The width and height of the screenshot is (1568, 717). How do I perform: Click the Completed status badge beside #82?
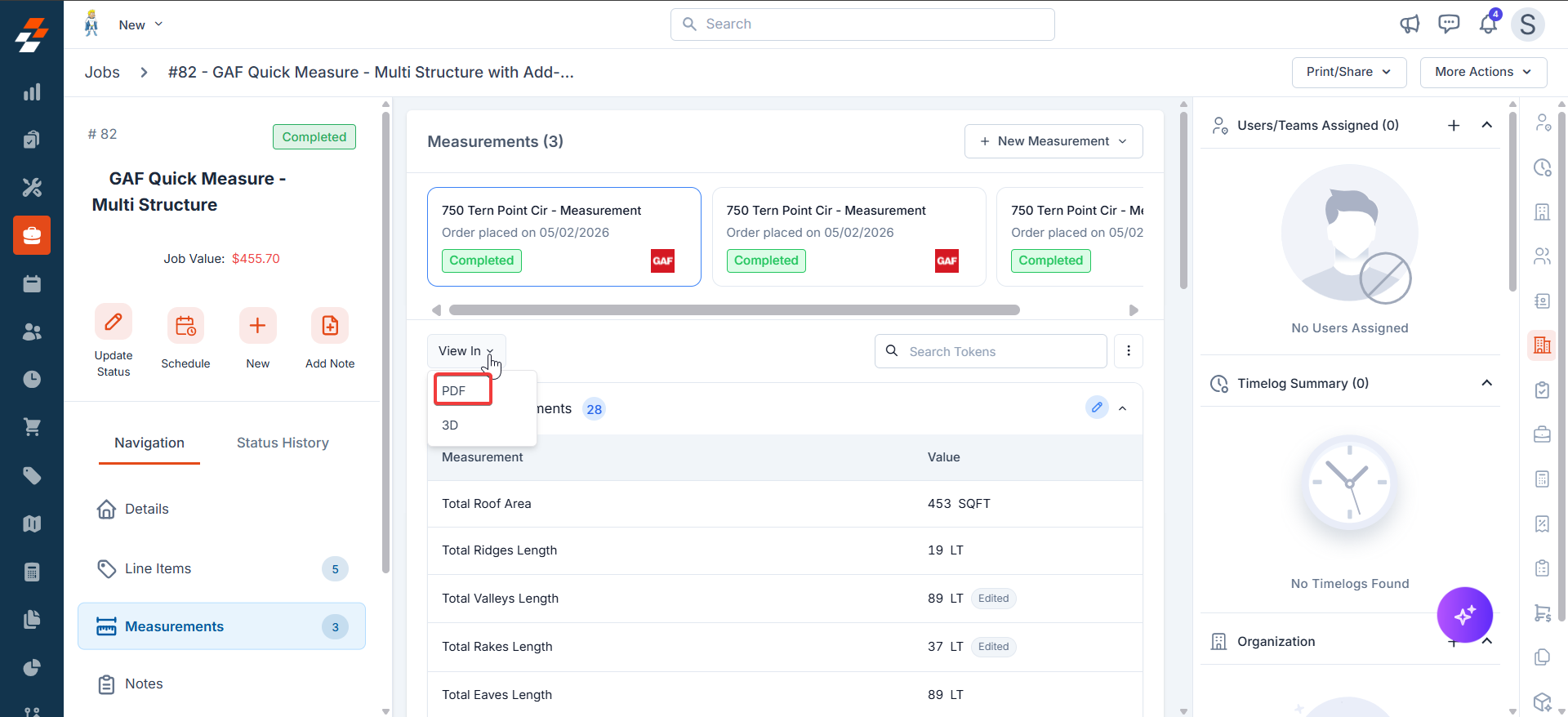tap(314, 137)
